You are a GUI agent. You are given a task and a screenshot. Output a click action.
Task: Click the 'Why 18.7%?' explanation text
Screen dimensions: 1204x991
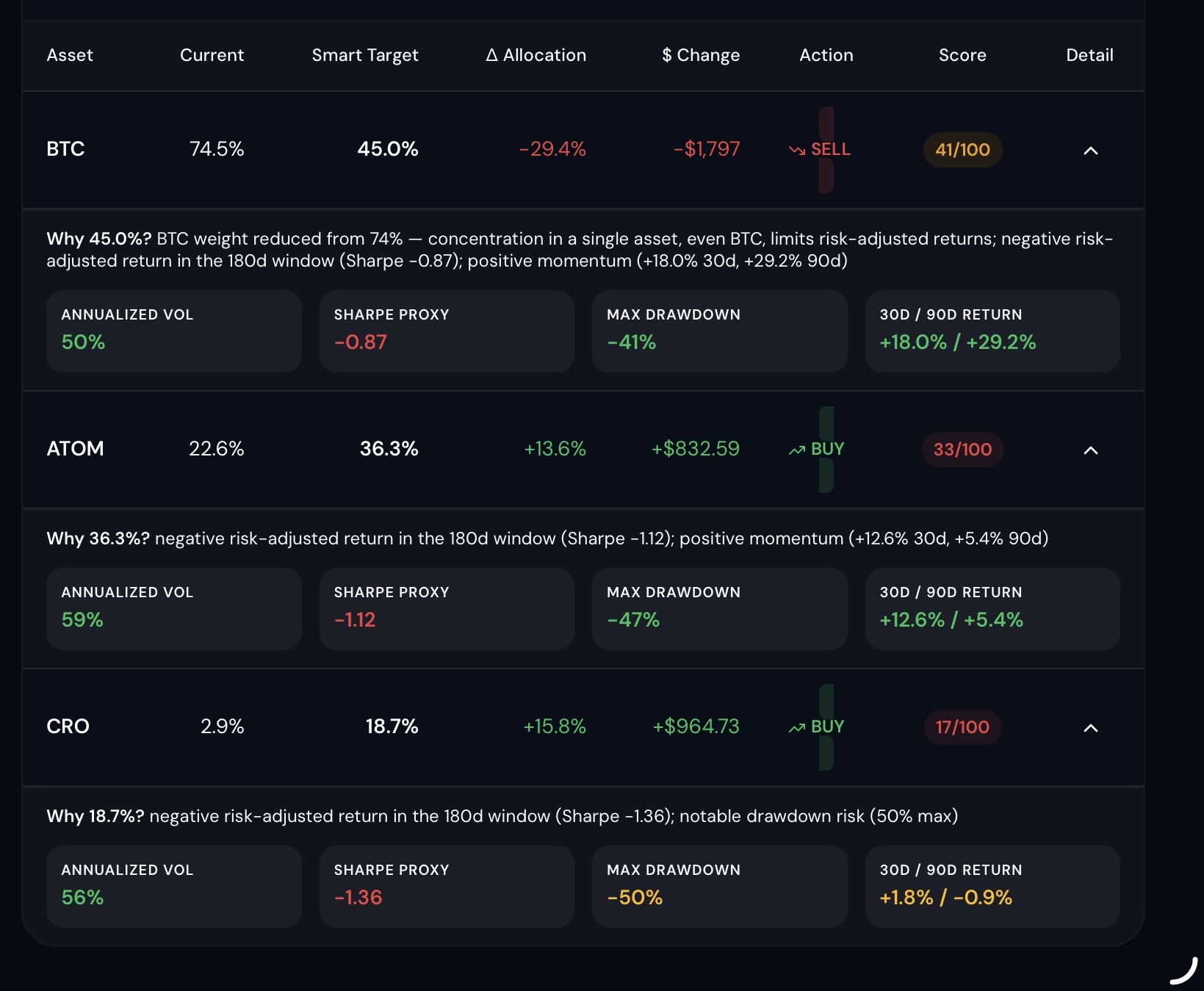(502, 816)
